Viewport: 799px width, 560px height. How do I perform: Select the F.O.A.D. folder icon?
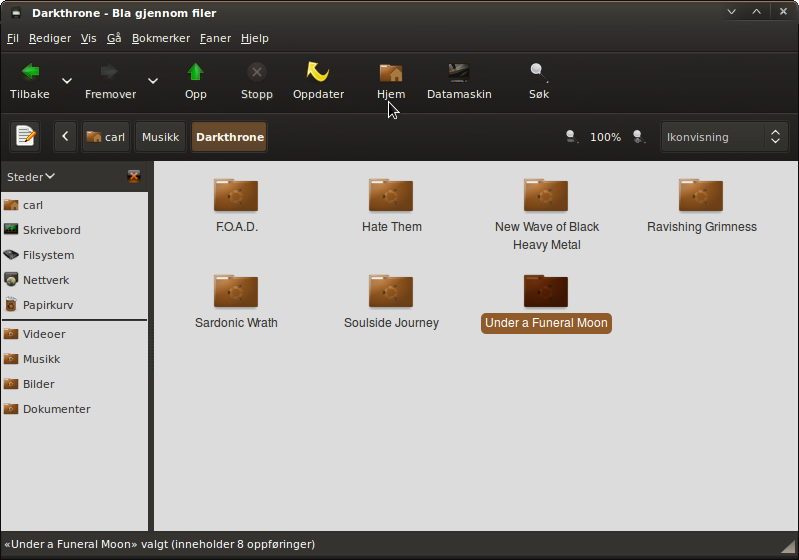coord(236,195)
